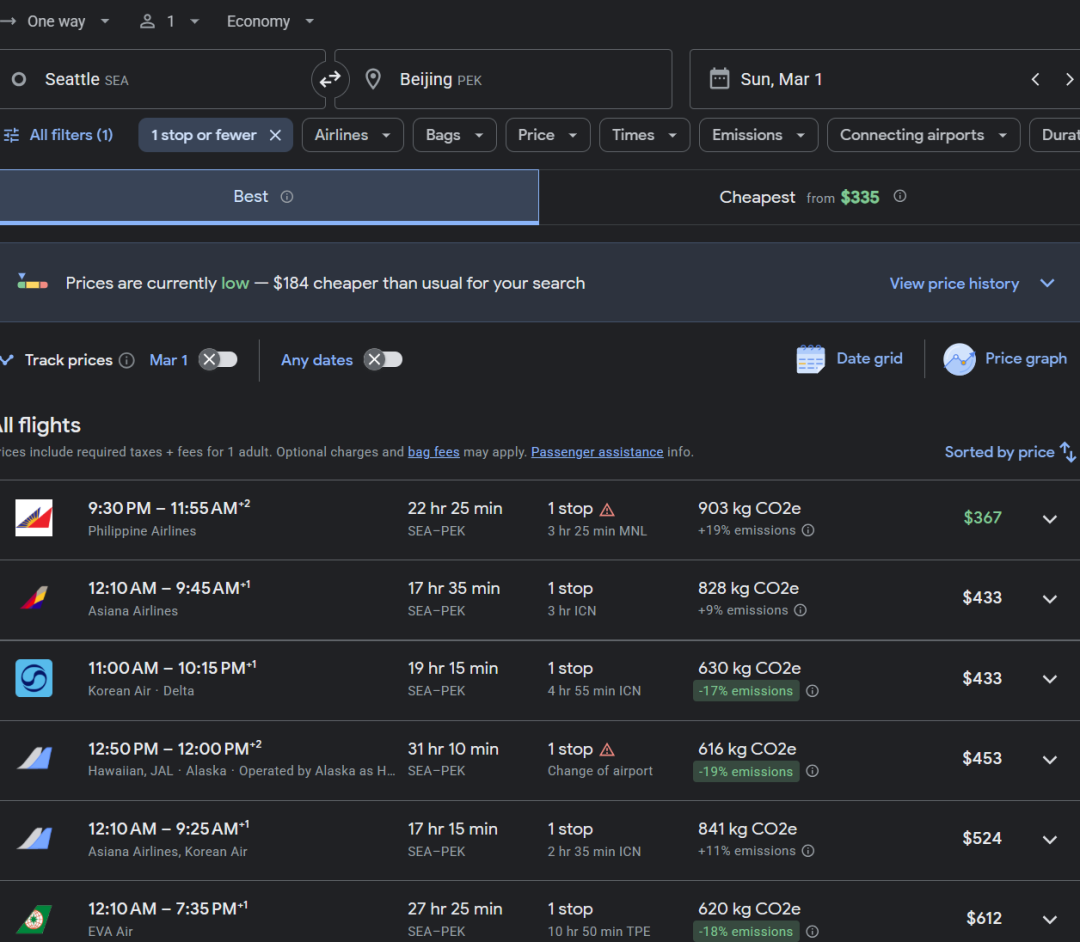Image resolution: width=1080 pixels, height=942 pixels.
Task: Click info icon next to Track prices
Action: pyautogui.click(x=127, y=360)
